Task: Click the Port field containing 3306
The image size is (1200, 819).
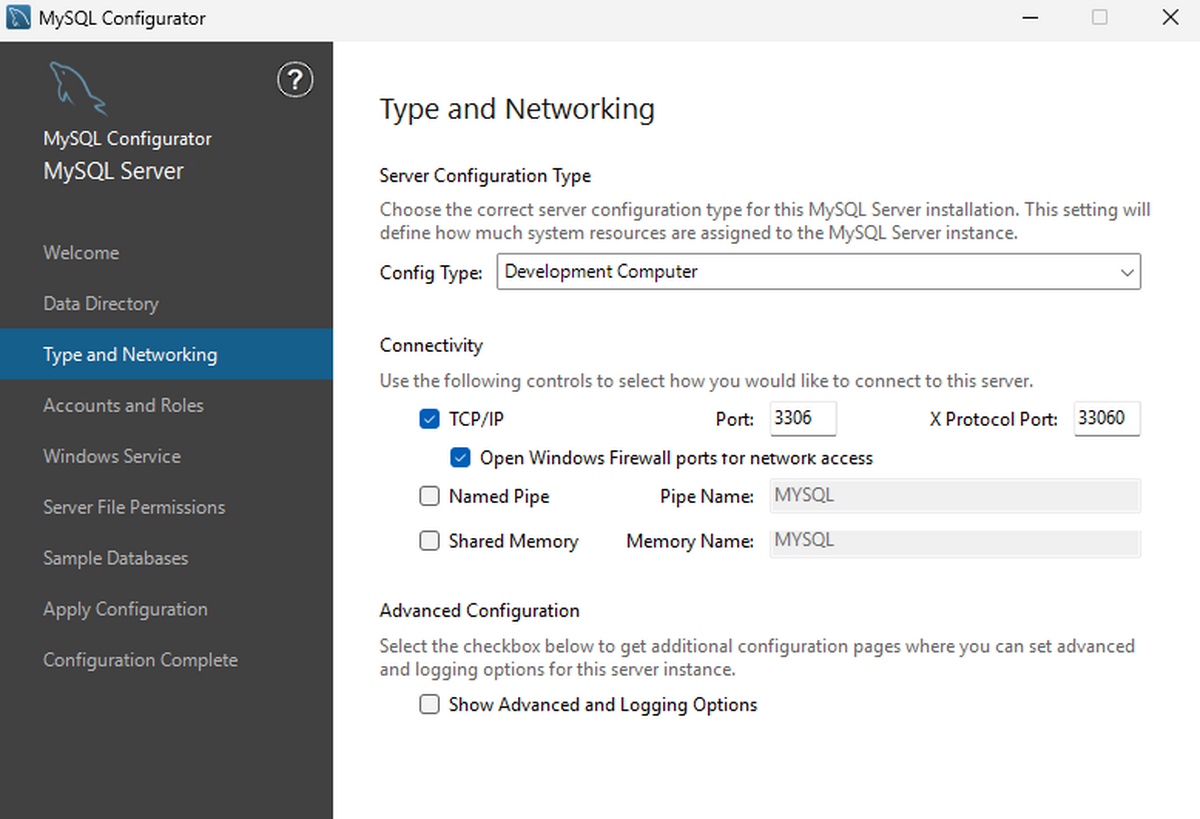Action: pyautogui.click(x=803, y=419)
